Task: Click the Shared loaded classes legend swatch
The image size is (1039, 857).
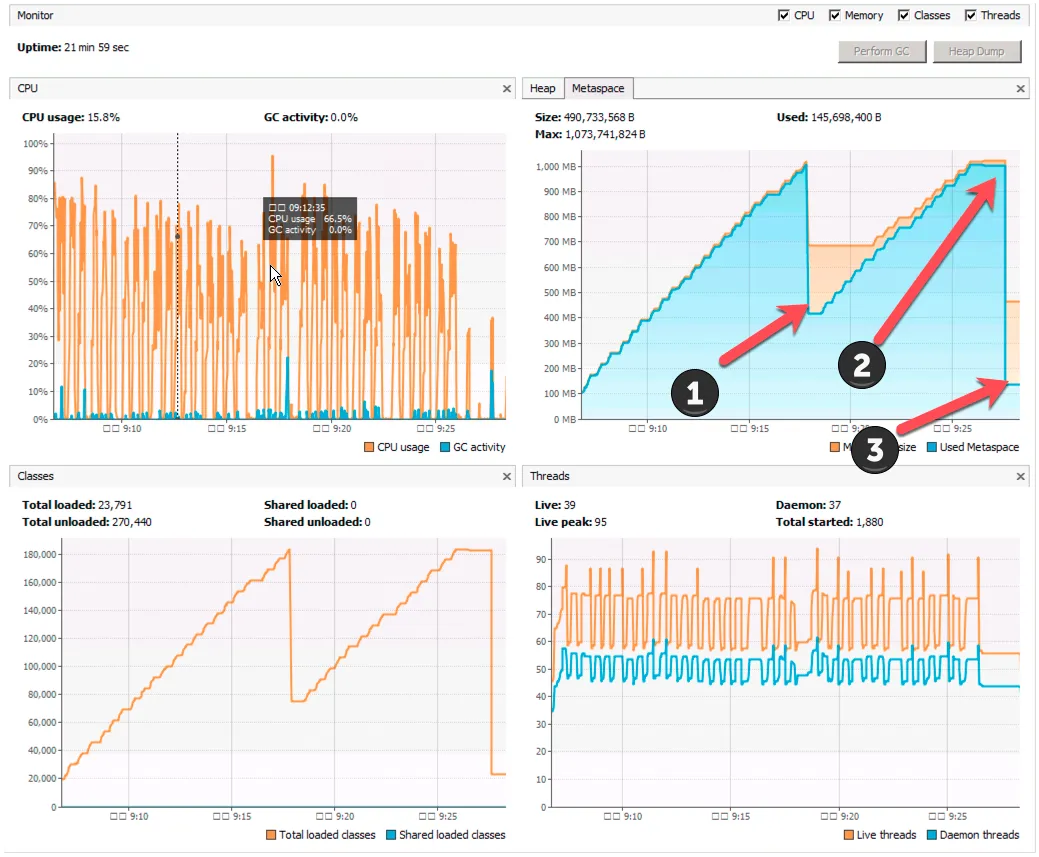Action: click(391, 835)
